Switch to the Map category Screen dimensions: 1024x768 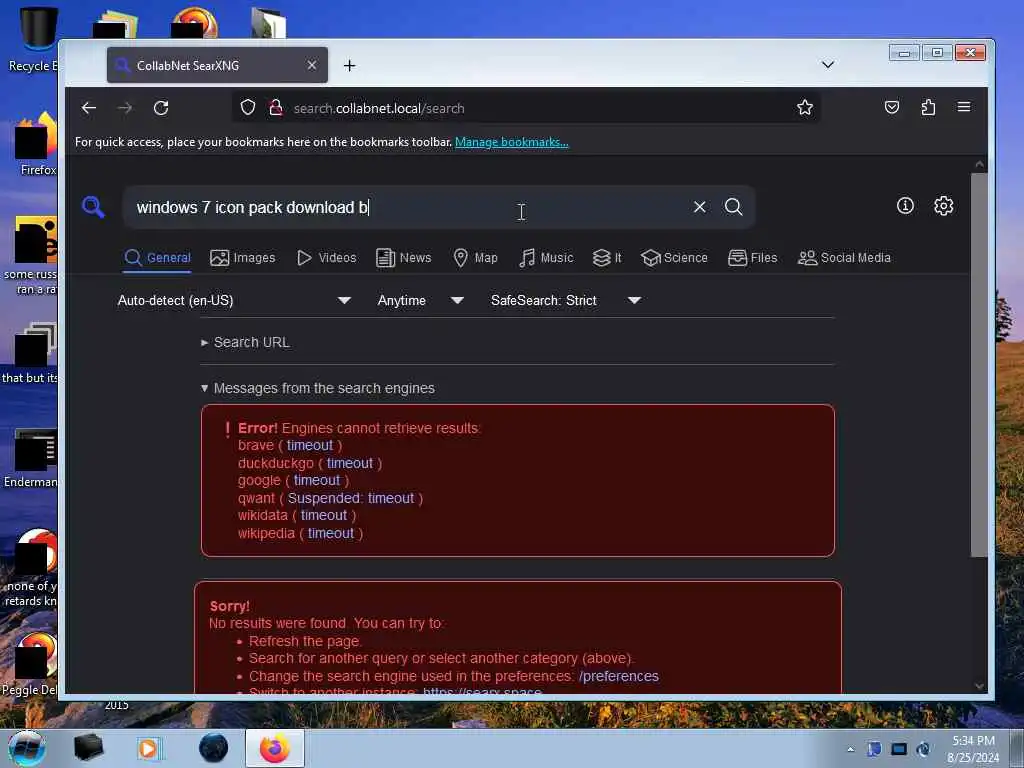coord(475,258)
